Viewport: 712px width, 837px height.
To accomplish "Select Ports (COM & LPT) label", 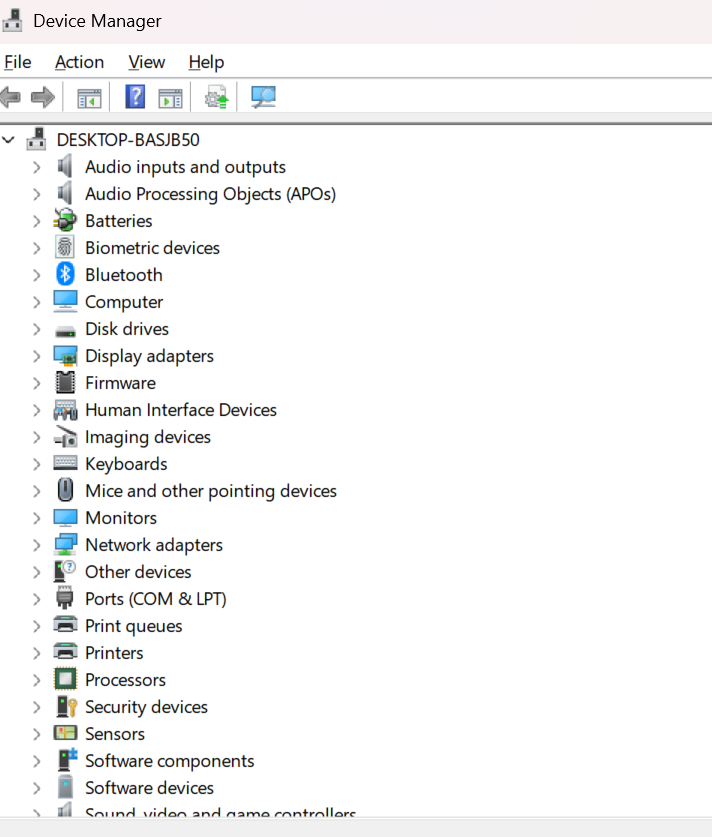I will pos(155,599).
